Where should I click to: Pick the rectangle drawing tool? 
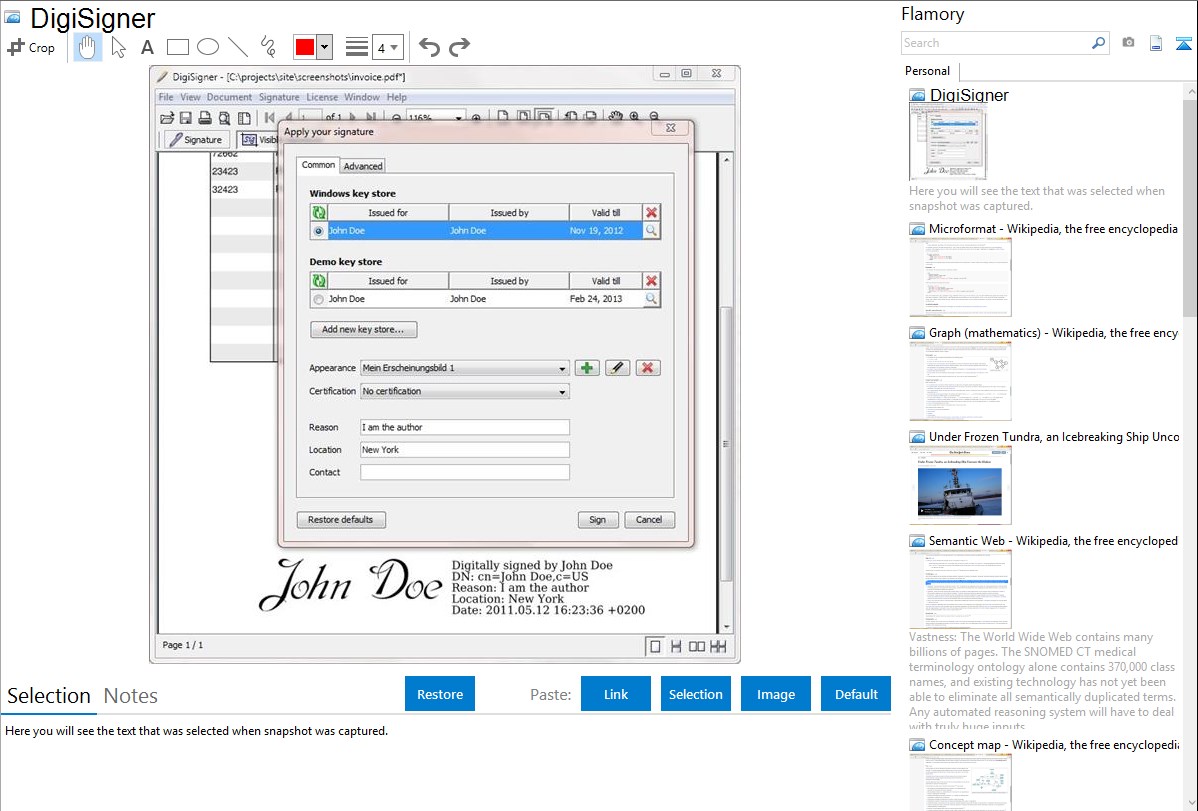click(x=177, y=47)
